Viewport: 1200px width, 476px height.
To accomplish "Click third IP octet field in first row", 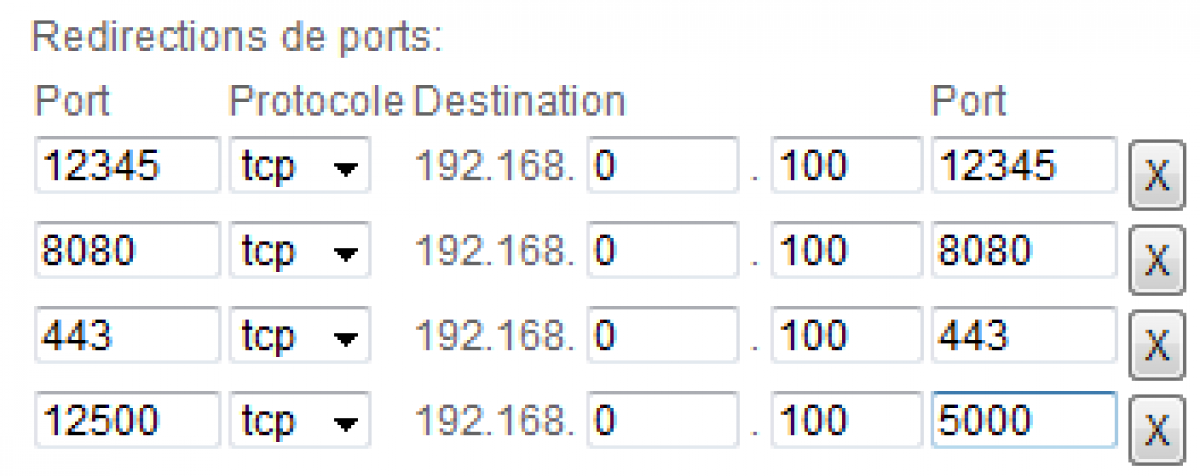I will pos(661,166).
